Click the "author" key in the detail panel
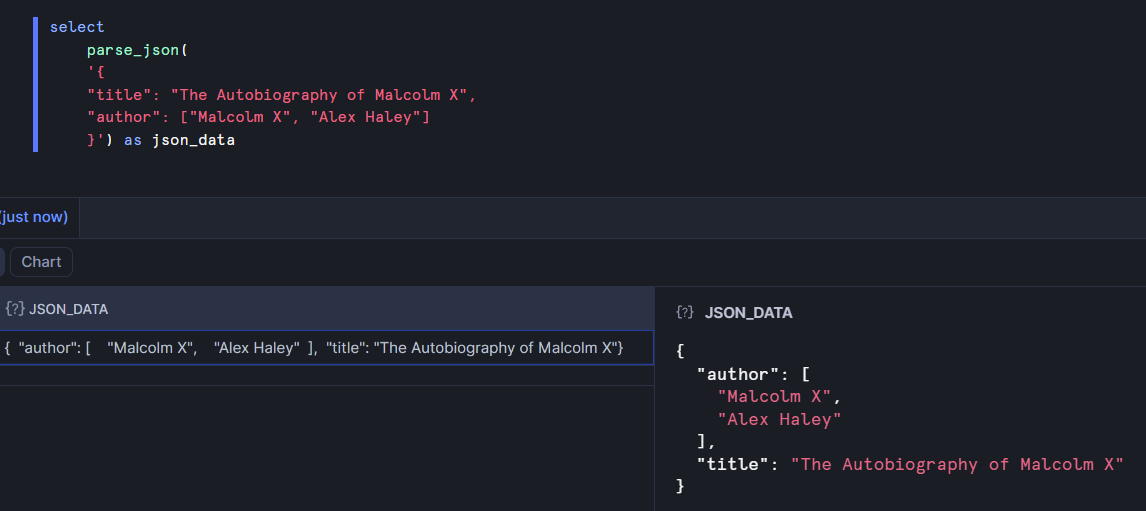 [739, 375]
